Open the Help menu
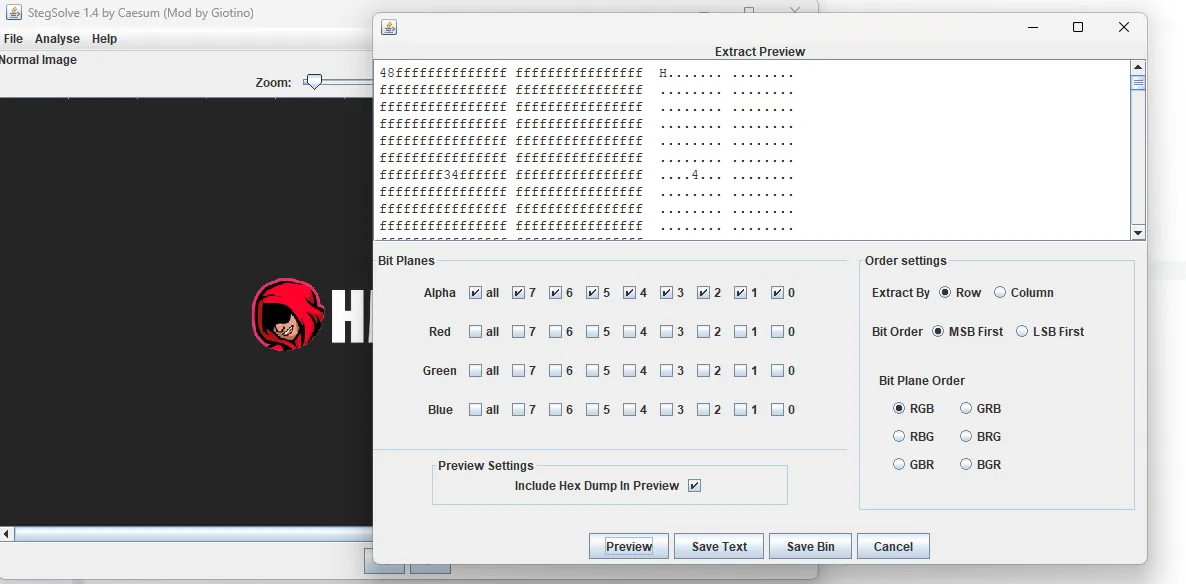This screenshot has width=1186, height=584. click(104, 39)
